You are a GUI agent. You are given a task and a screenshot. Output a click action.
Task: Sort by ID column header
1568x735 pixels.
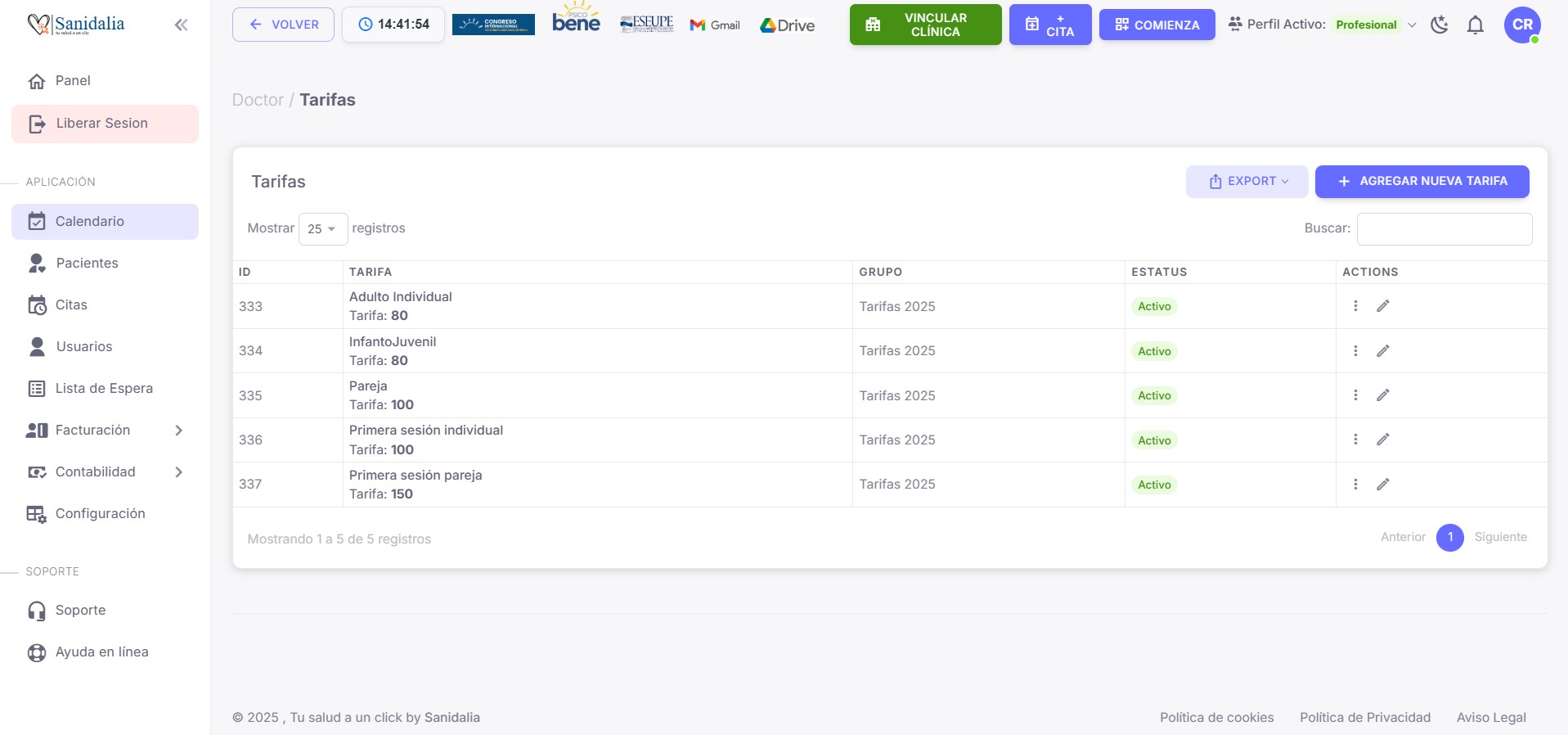tap(288, 273)
